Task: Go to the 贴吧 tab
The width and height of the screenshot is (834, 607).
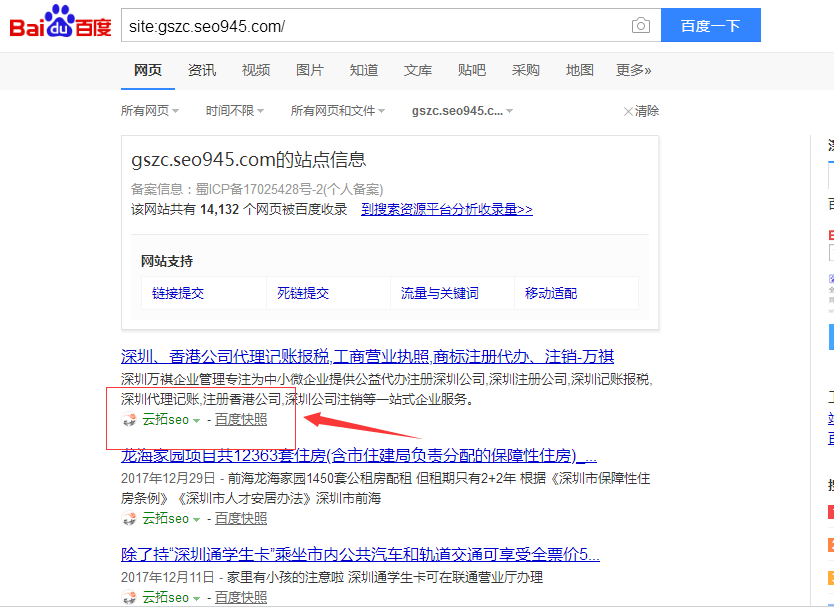Action: point(472,70)
